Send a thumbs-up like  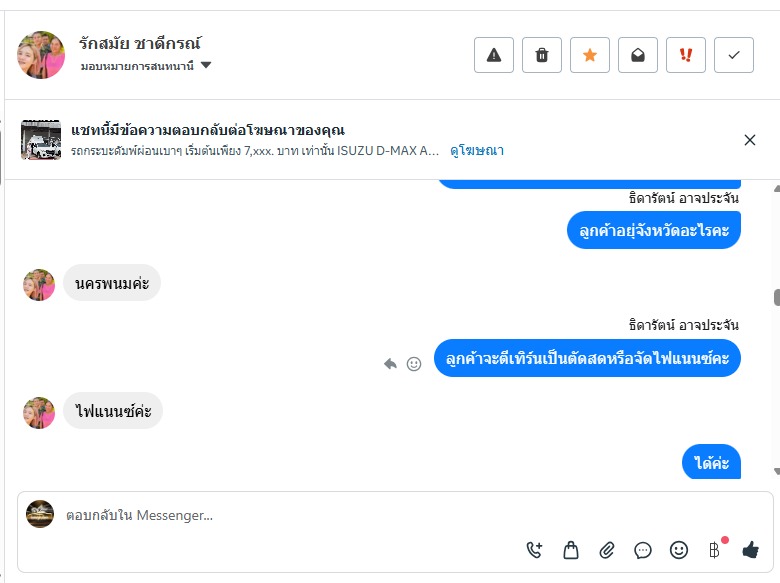(751, 549)
